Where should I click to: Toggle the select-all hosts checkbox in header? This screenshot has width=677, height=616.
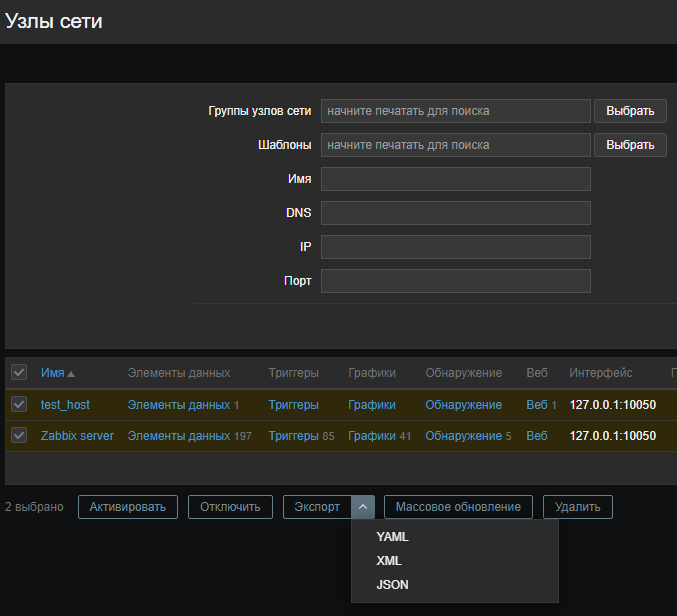(19, 373)
